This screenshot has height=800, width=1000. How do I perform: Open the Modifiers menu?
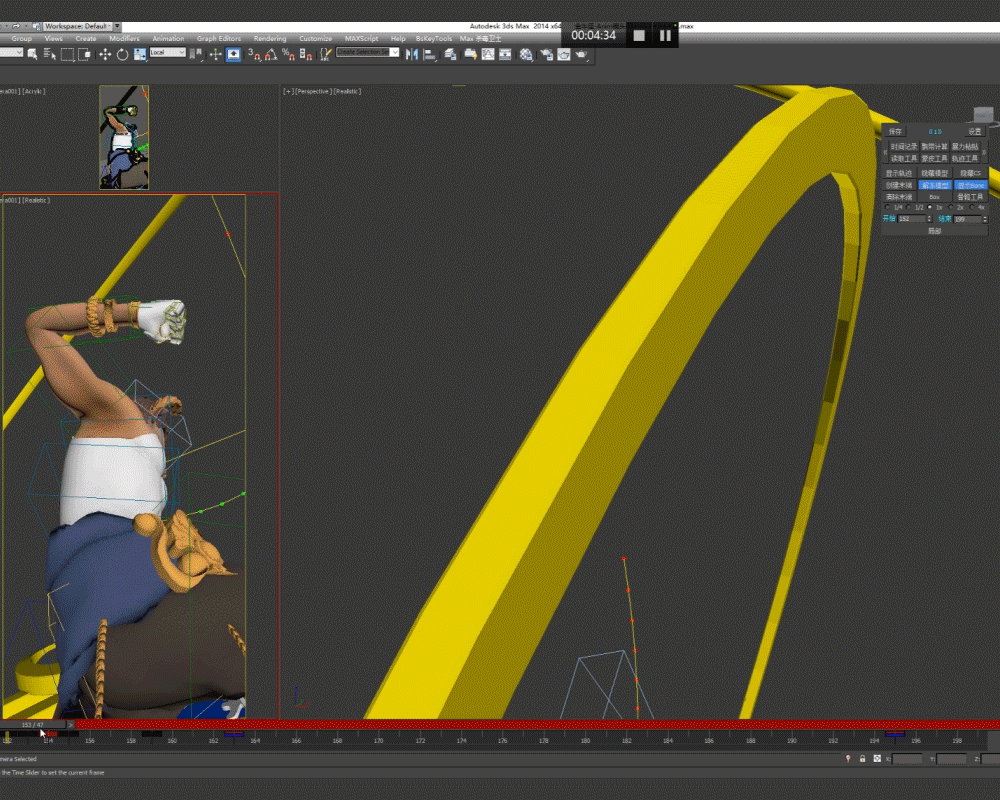(124, 38)
